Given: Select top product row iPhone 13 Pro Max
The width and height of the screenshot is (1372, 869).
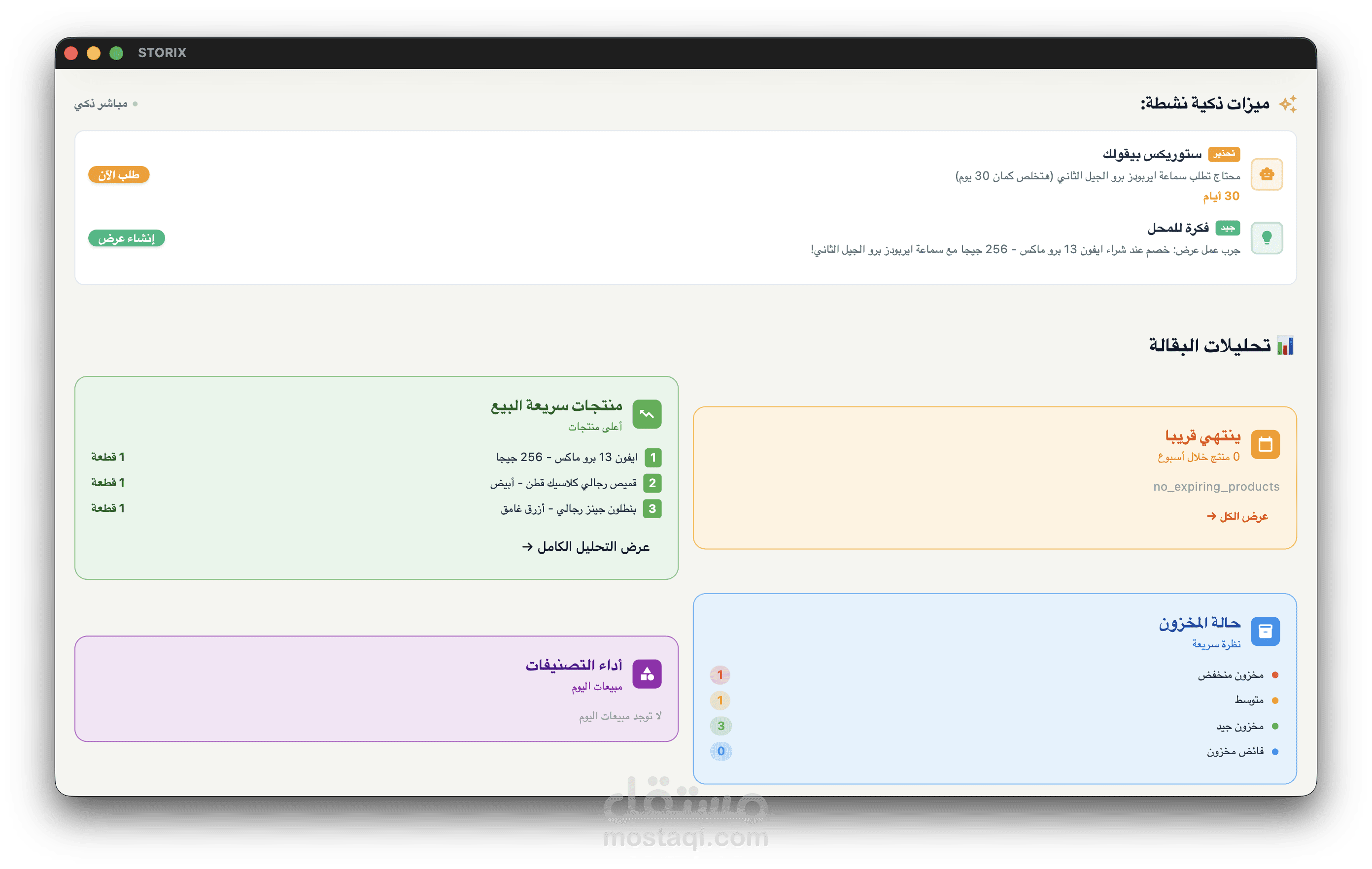Looking at the screenshot, I should point(566,457).
